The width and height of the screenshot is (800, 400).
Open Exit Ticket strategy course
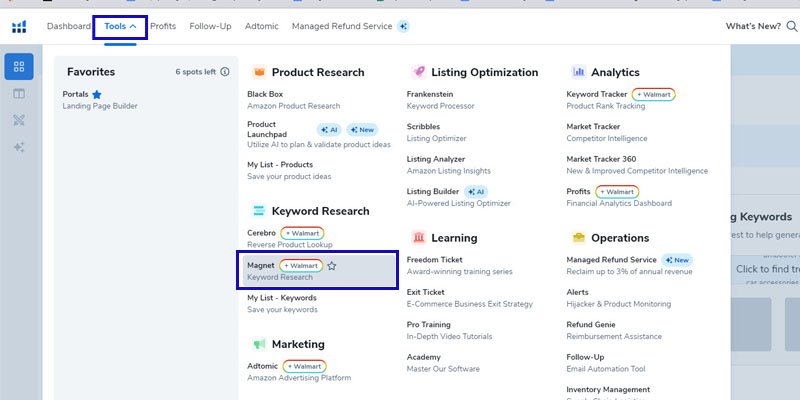[x=469, y=298]
